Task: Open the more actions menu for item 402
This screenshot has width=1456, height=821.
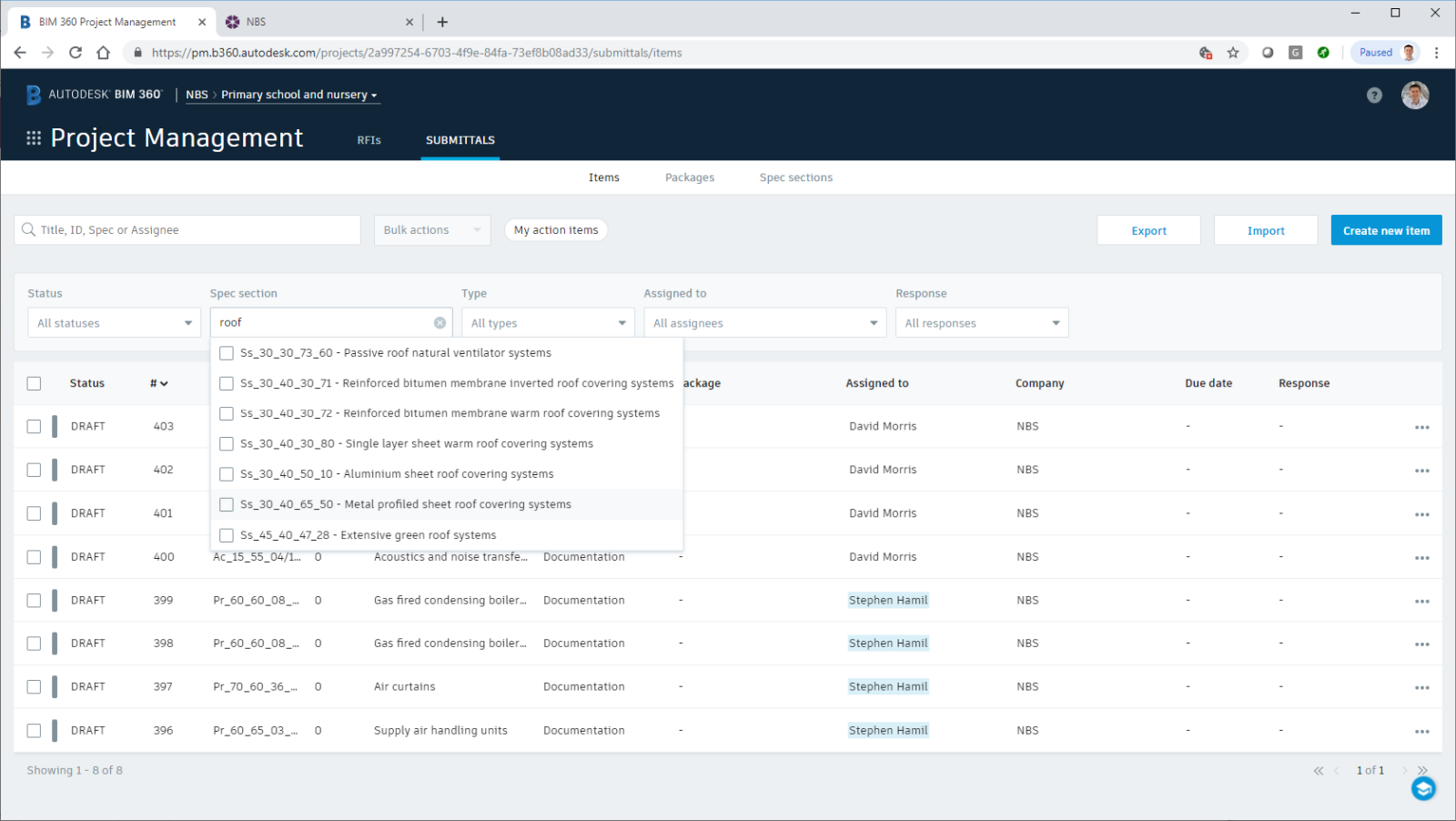Action: click(1421, 471)
